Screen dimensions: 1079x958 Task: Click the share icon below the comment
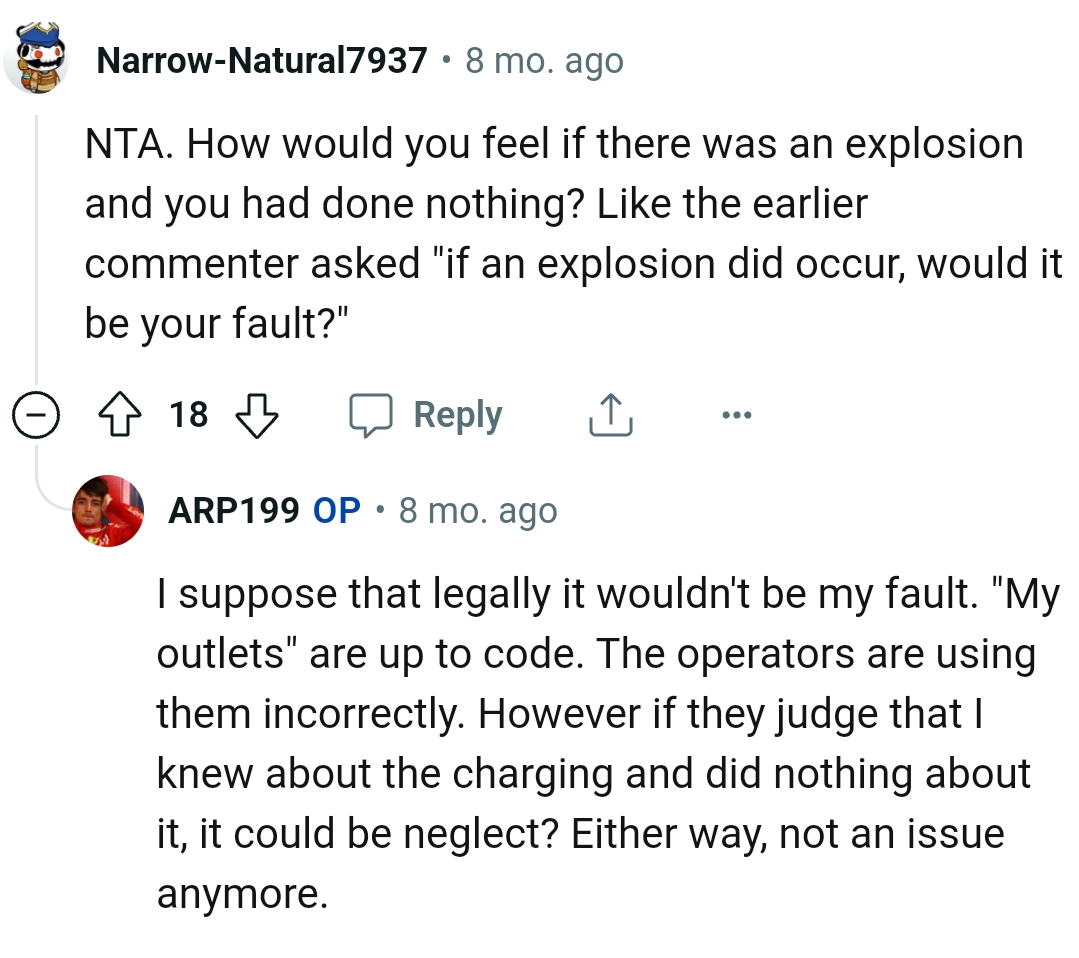point(610,415)
